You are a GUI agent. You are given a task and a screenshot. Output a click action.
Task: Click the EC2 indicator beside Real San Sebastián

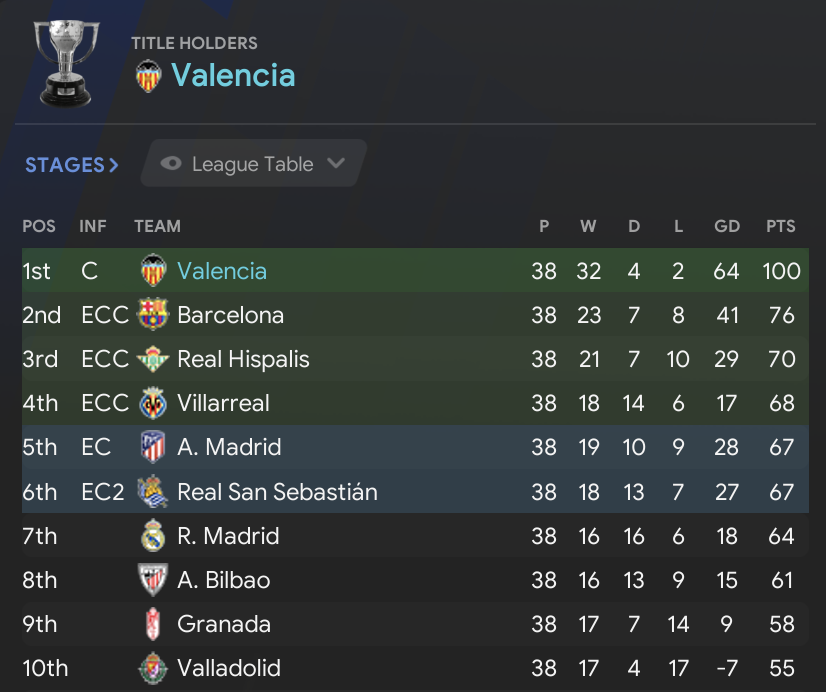[100, 492]
